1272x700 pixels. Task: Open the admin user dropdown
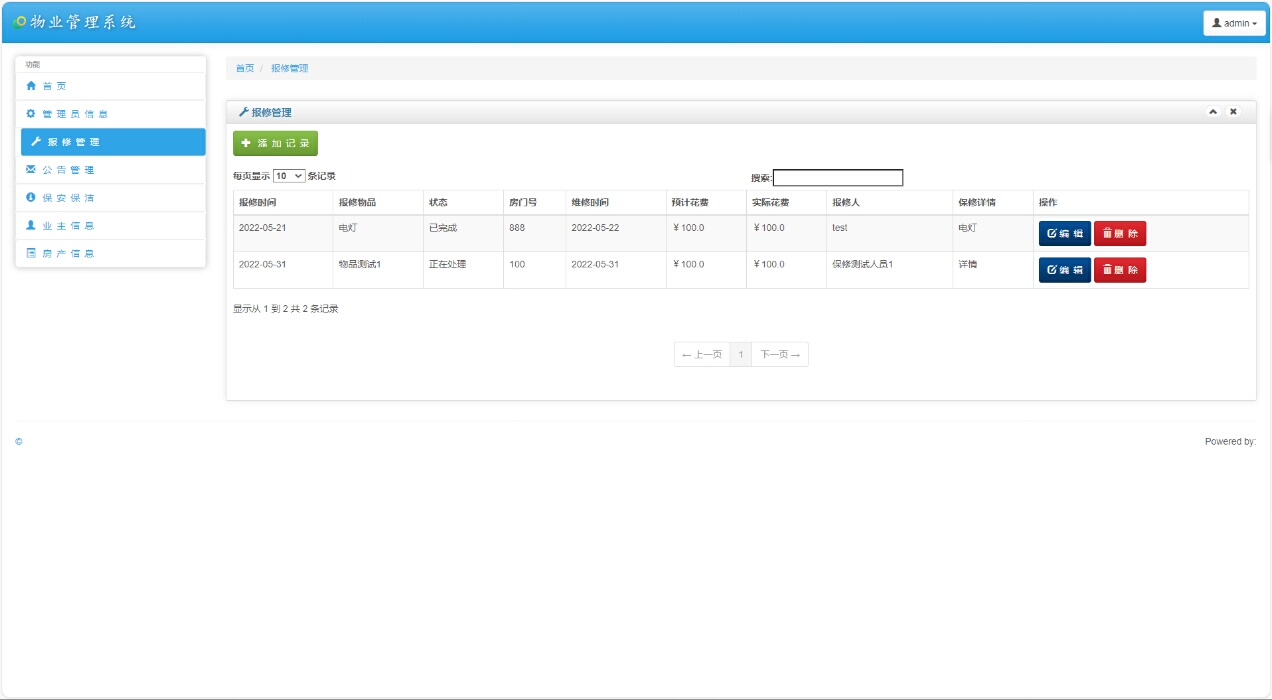click(x=1234, y=23)
